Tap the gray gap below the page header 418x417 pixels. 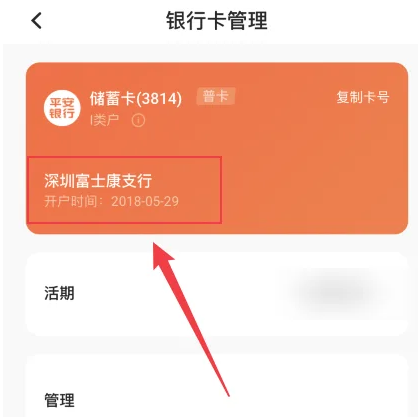click(217, 53)
